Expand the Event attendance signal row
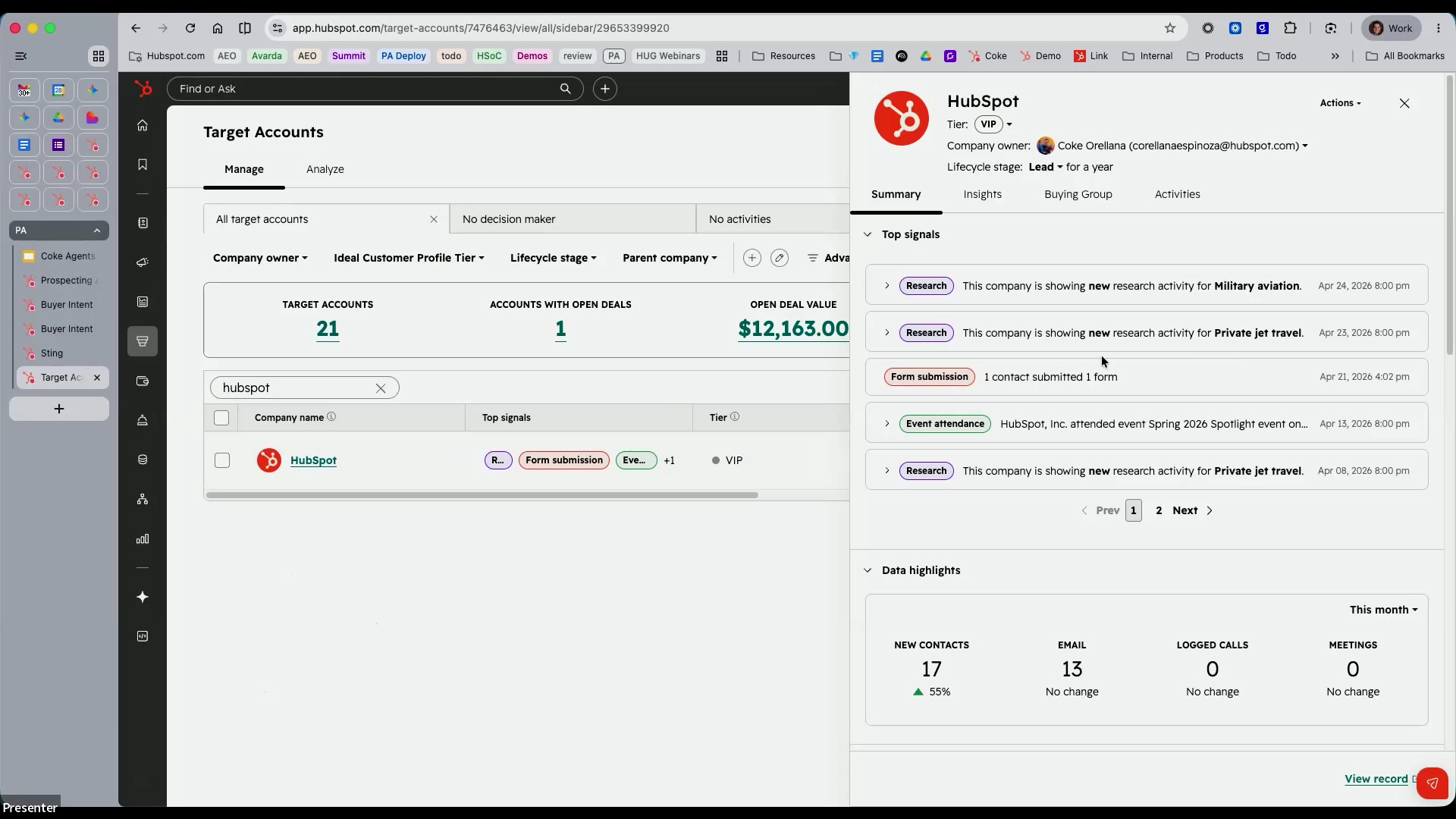1456x819 pixels. point(886,424)
